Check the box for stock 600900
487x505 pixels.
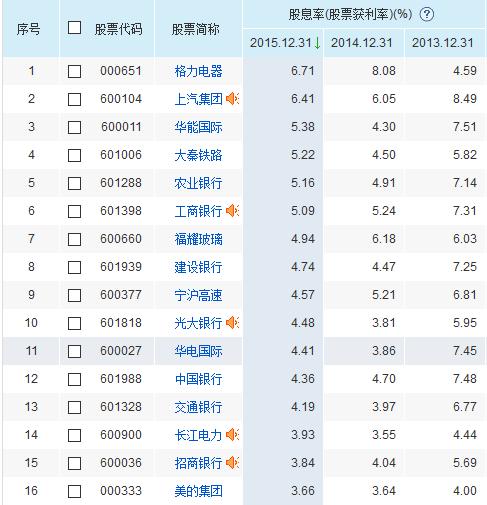point(74,435)
